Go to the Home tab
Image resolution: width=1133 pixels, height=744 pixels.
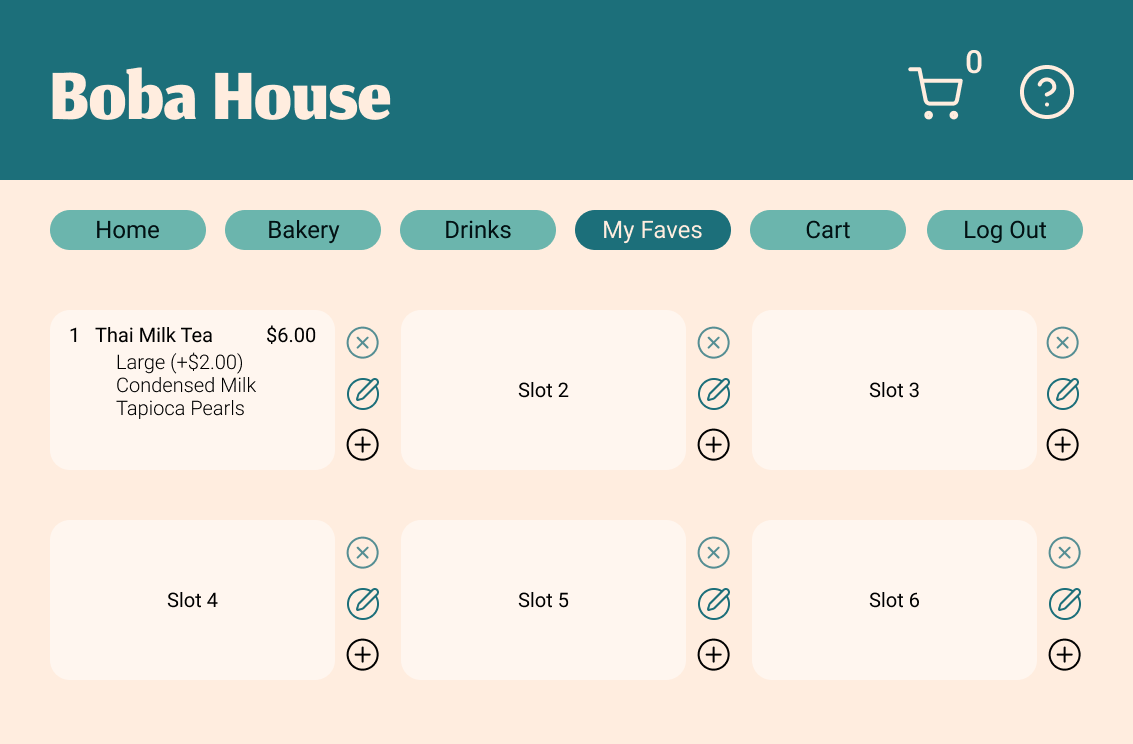(x=128, y=230)
